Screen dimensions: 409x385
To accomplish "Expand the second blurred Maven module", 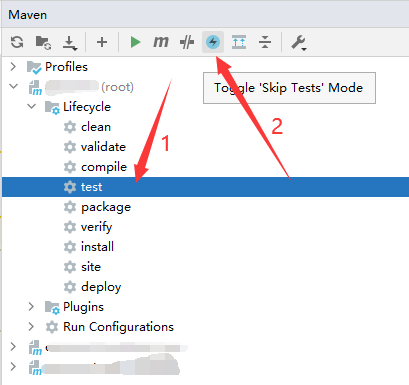I will pos(13,347).
